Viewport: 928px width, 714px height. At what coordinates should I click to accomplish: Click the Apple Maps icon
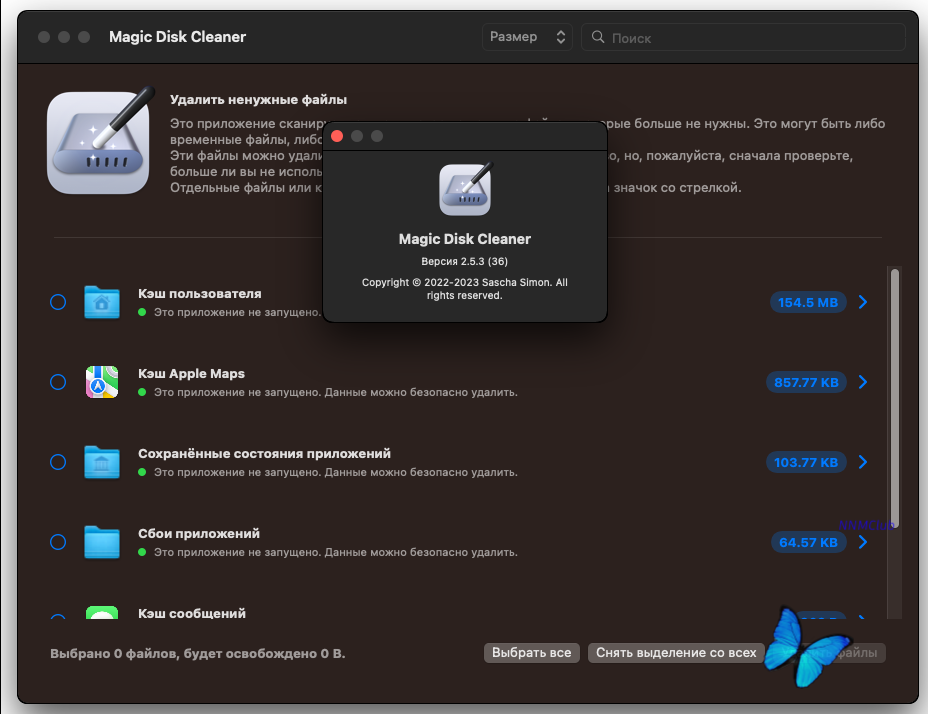[x=102, y=382]
